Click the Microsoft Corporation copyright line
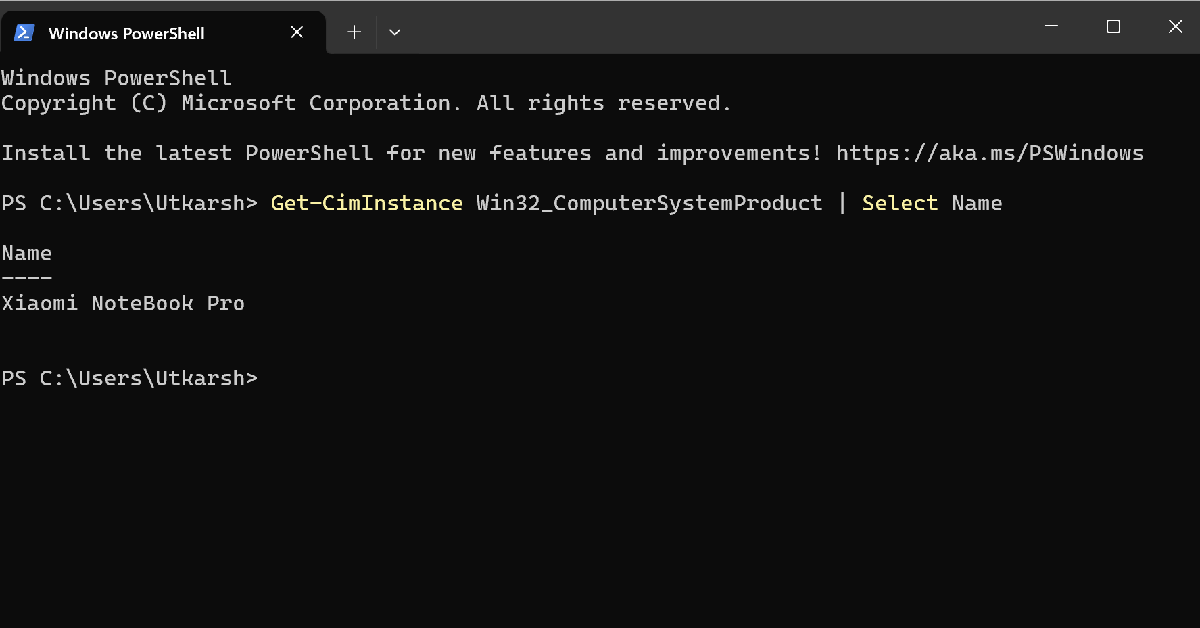The width and height of the screenshot is (1200, 628). click(366, 103)
